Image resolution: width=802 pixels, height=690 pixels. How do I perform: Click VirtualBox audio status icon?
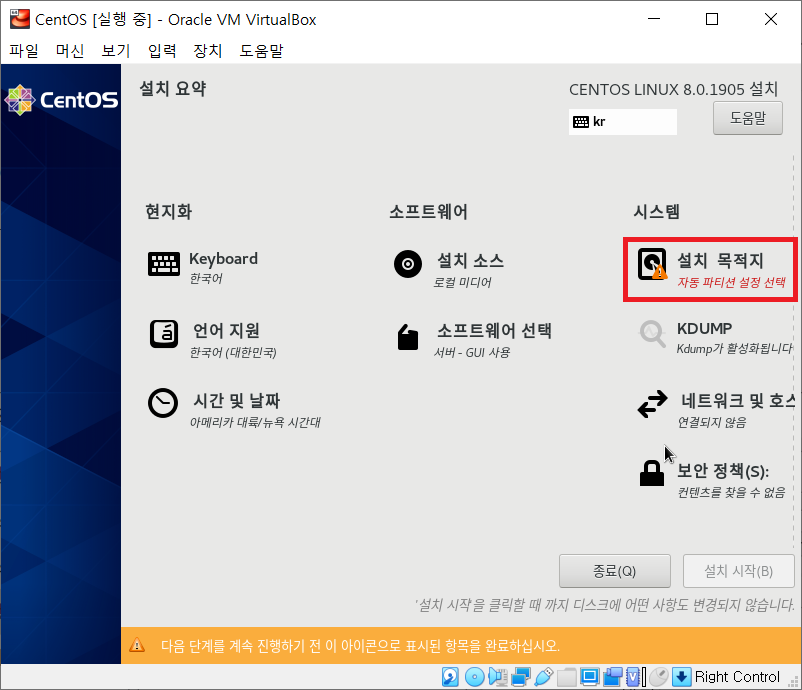tap(498, 677)
